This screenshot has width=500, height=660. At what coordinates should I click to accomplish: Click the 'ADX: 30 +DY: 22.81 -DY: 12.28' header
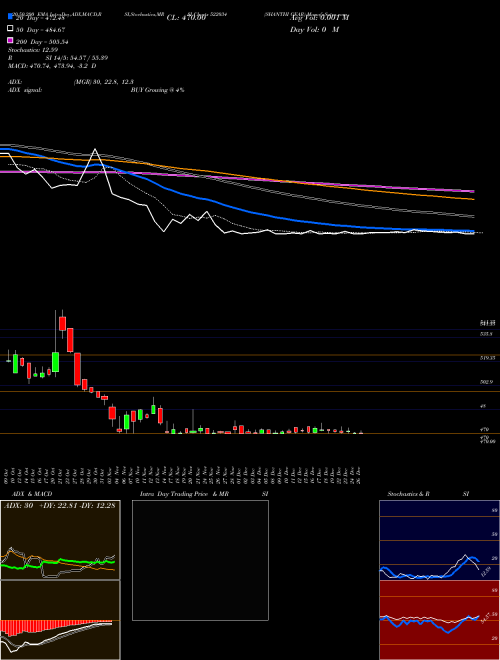pos(59,506)
